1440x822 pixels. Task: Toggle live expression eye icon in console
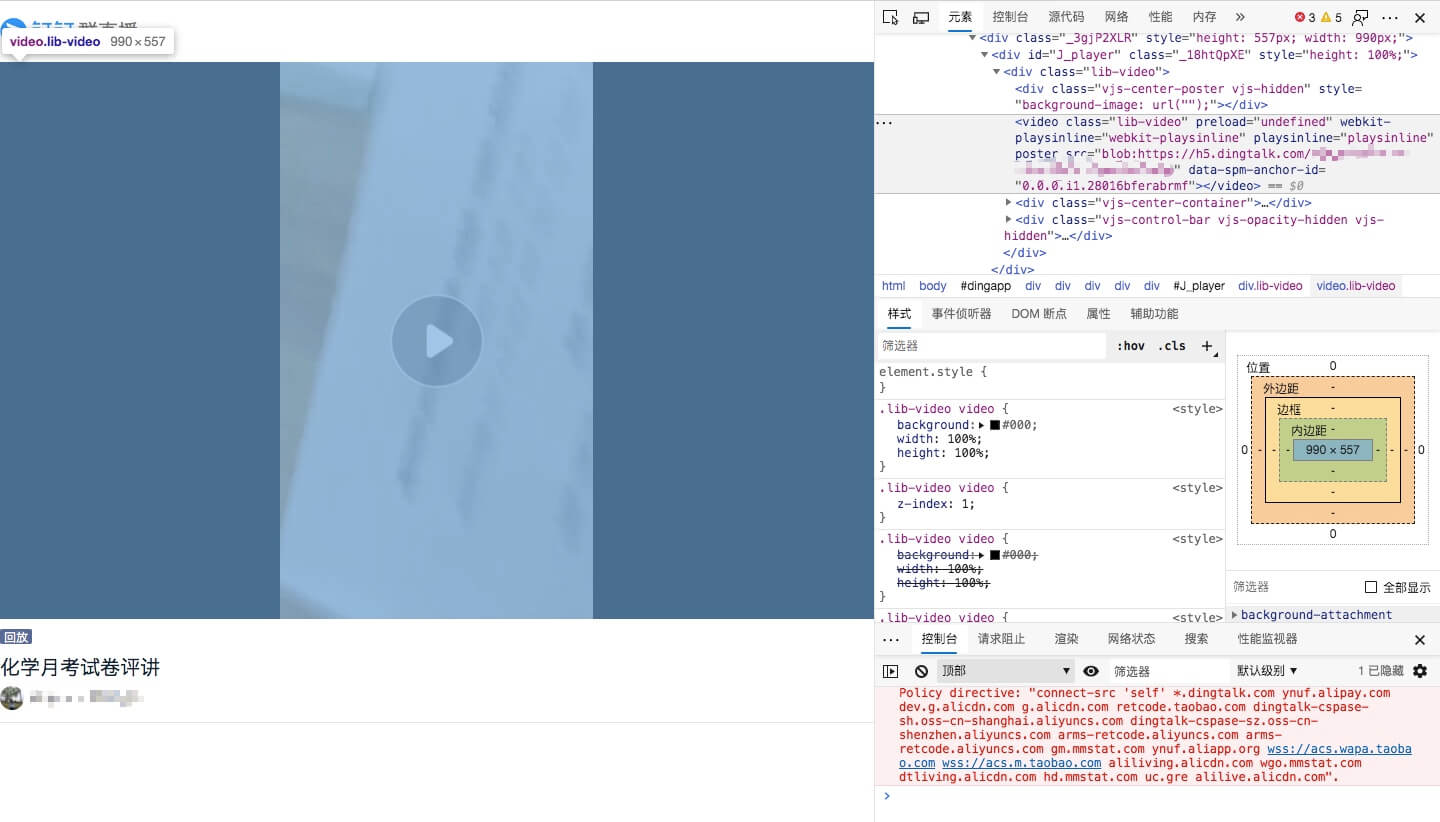pos(1091,671)
